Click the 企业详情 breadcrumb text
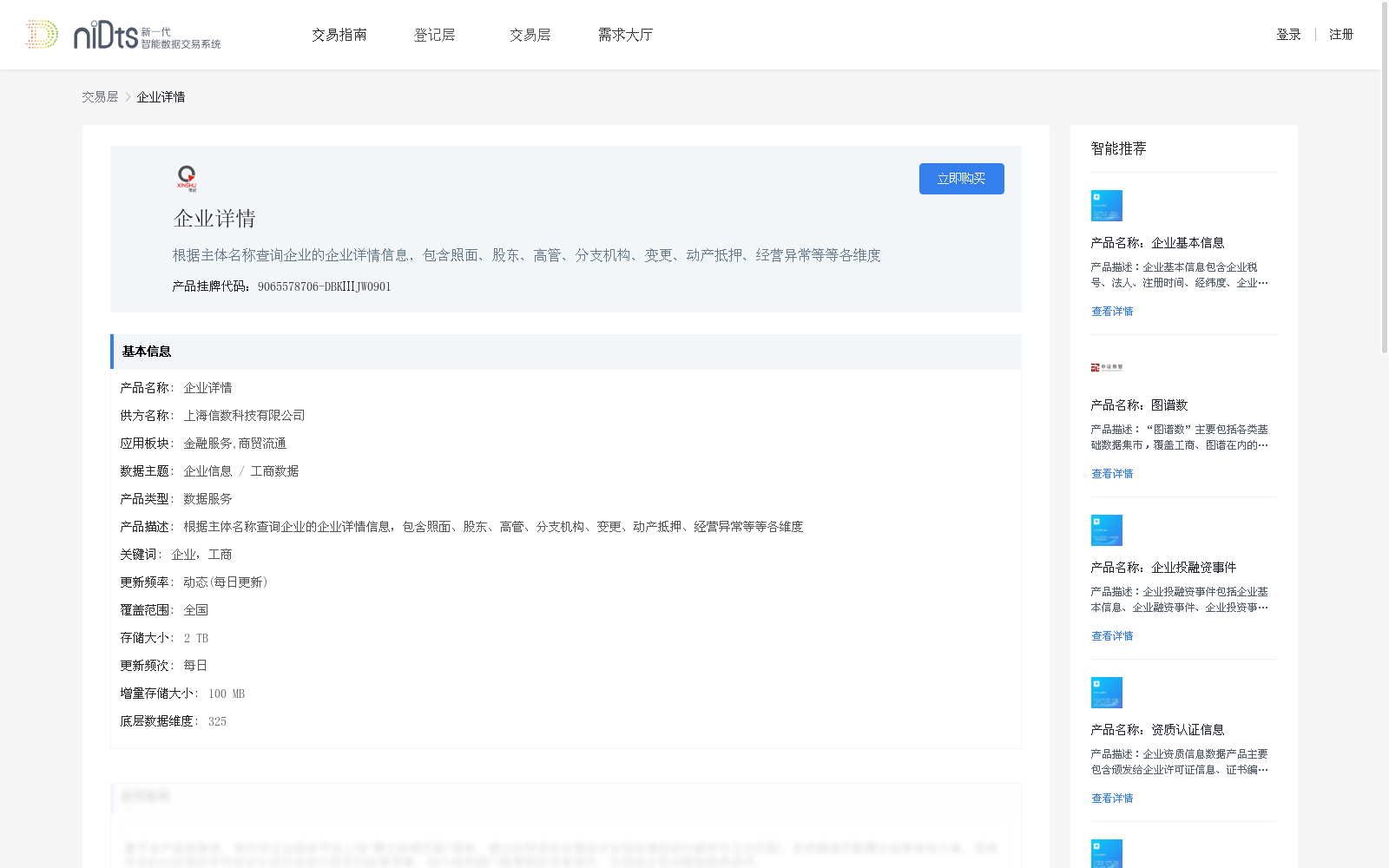Image resolution: width=1389 pixels, height=868 pixels. coord(161,97)
